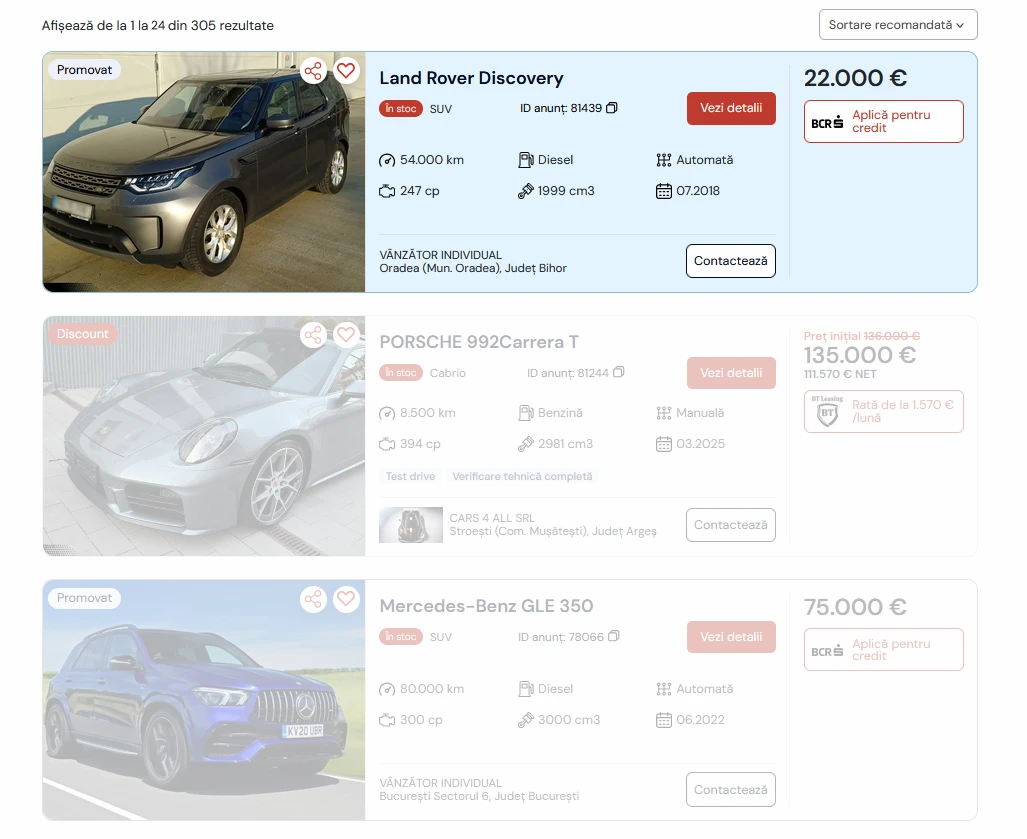Click the 394 cp value
This screenshot has height=839, width=1027.
point(420,443)
